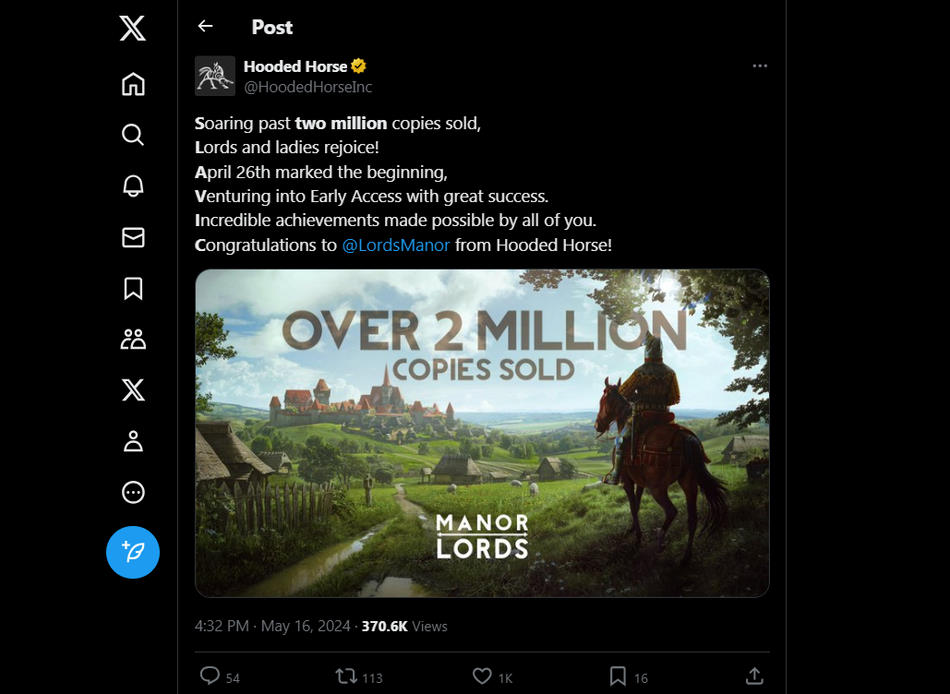Open Direct Messages
Screen dimensions: 950x694
pyautogui.click(x=132, y=237)
